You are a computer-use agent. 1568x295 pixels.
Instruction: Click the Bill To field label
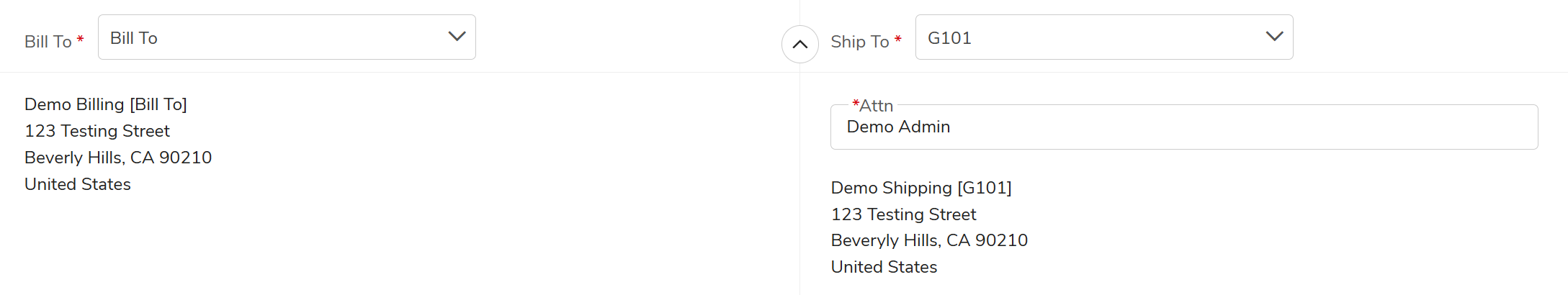pos(48,42)
